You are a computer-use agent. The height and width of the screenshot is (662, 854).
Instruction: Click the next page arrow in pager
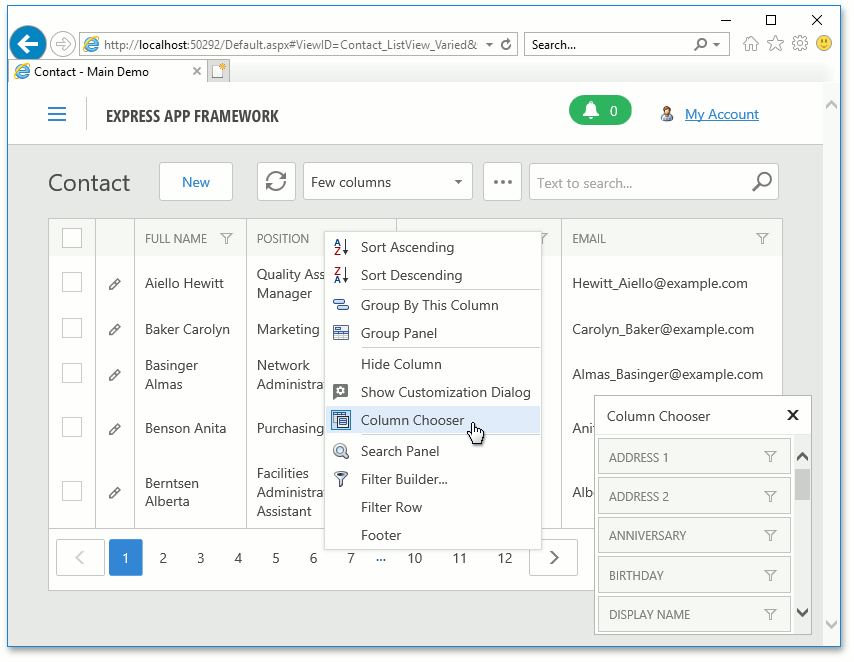coord(553,557)
